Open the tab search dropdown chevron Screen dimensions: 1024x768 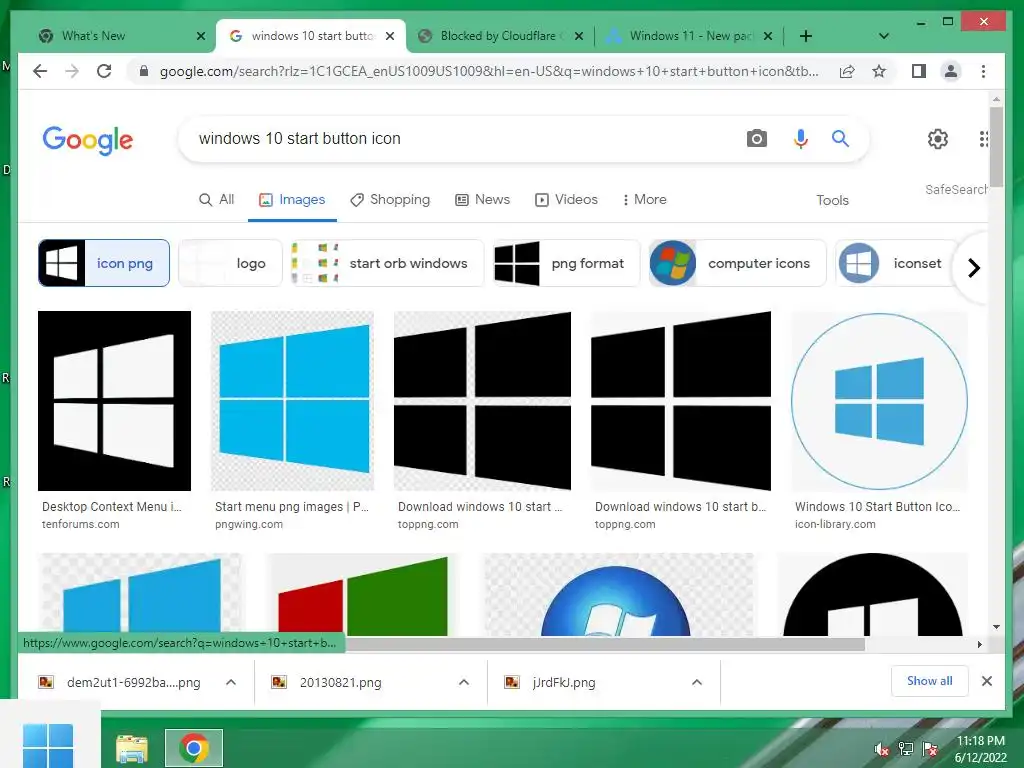(884, 36)
